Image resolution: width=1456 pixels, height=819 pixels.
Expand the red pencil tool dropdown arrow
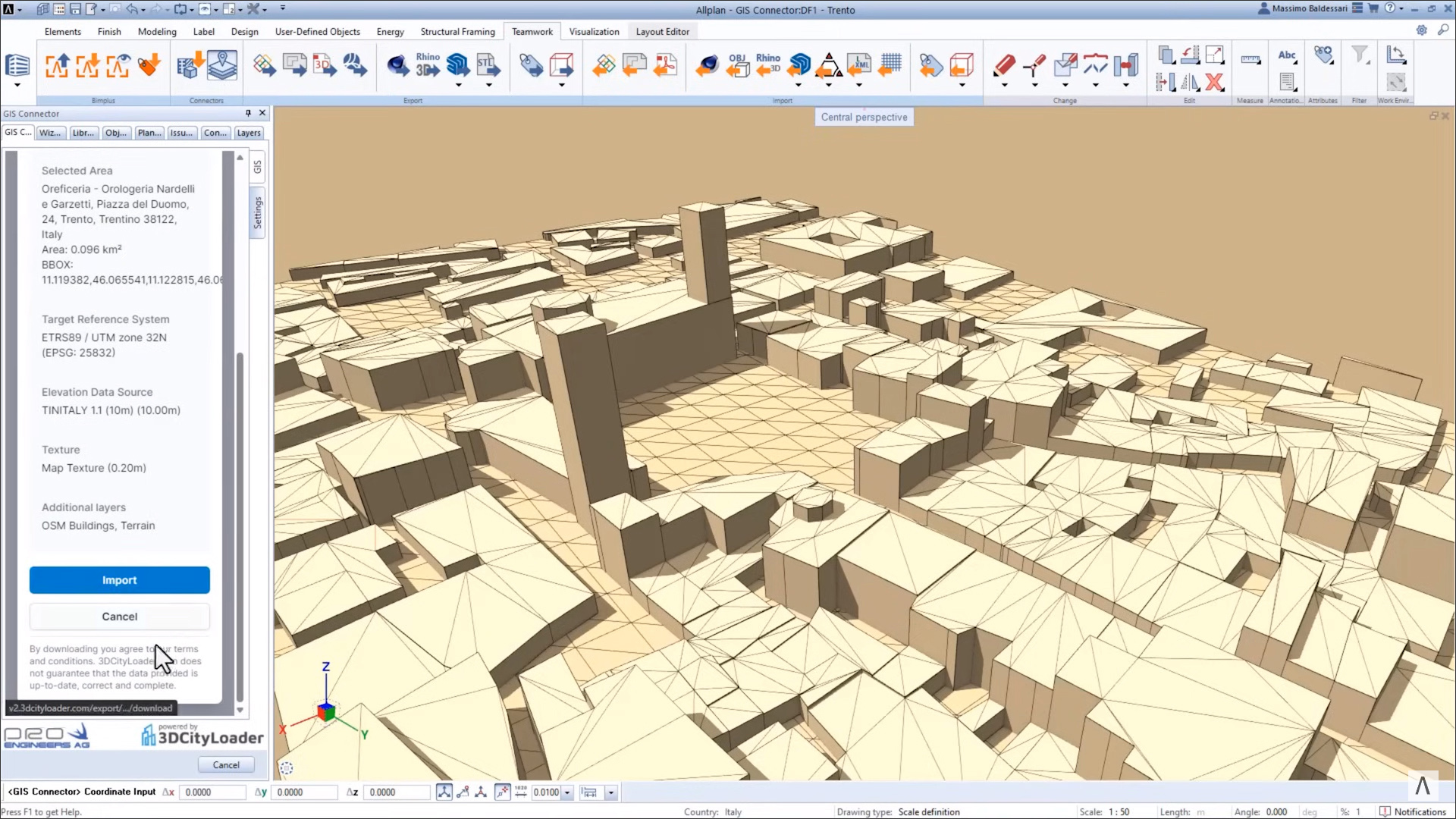[x=1004, y=85]
